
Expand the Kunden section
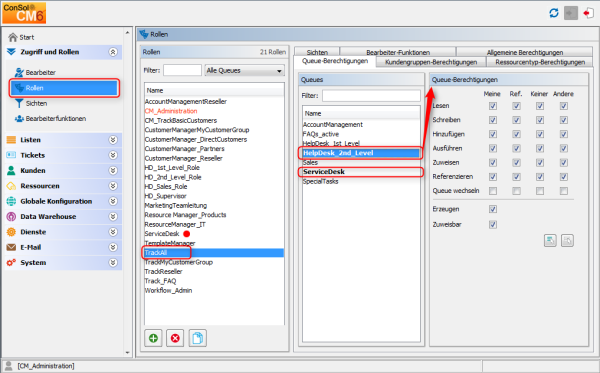[x=113, y=170]
